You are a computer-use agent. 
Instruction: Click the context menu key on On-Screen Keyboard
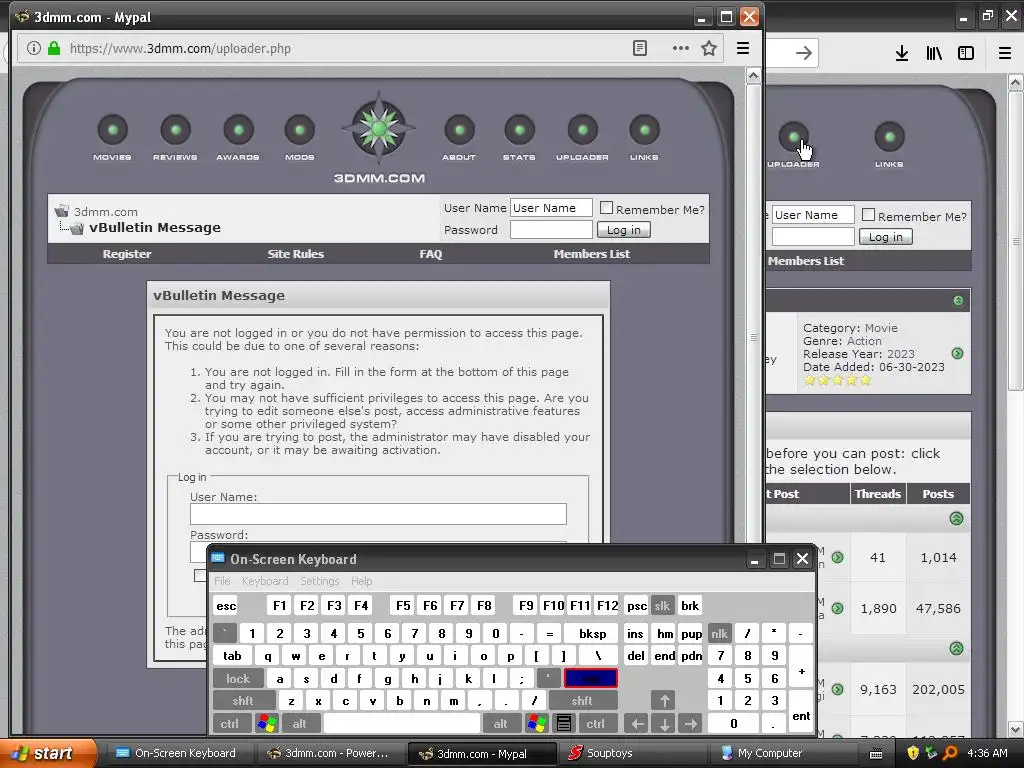point(564,723)
